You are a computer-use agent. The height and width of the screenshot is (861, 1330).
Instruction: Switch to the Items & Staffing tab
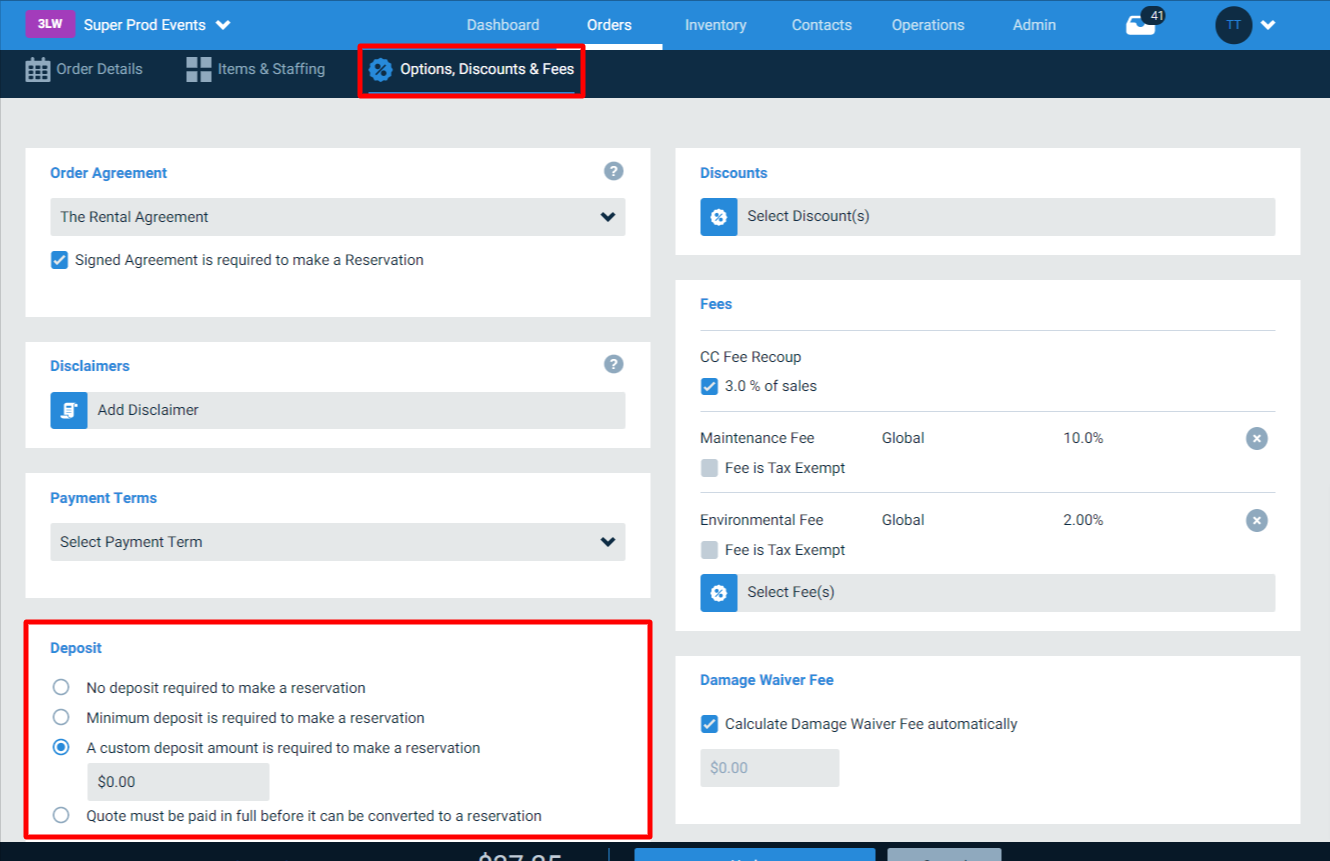click(x=256, y=69)
